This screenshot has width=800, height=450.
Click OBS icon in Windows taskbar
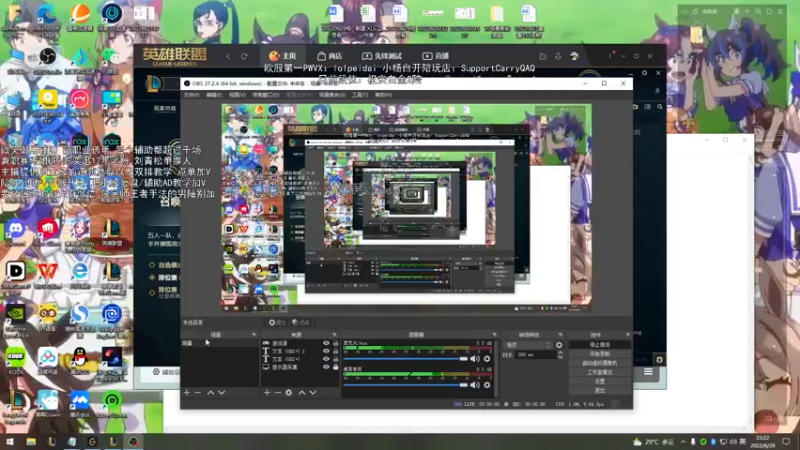tap(134, 442)
